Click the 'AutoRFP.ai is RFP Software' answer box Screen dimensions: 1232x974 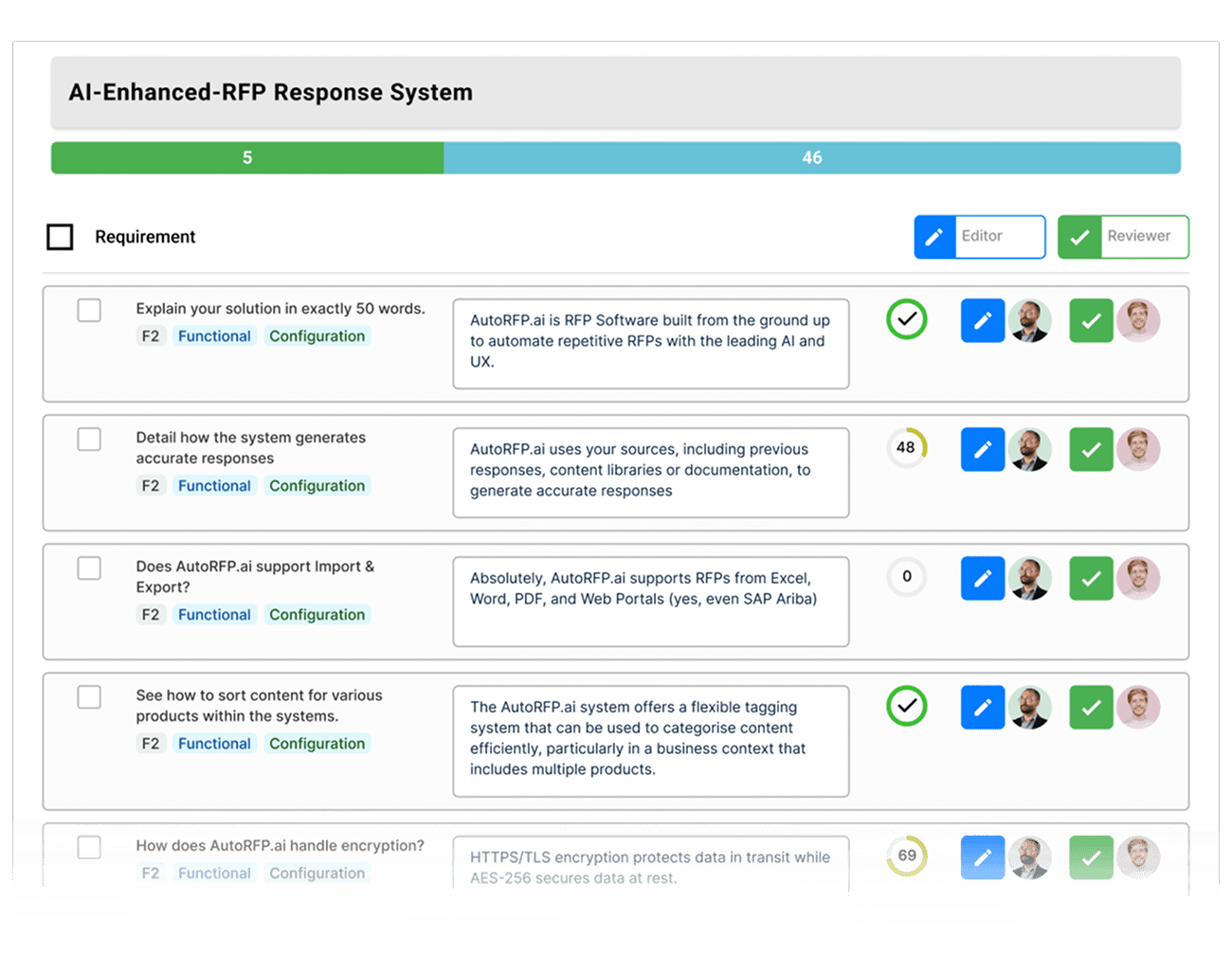coord(651,344)
